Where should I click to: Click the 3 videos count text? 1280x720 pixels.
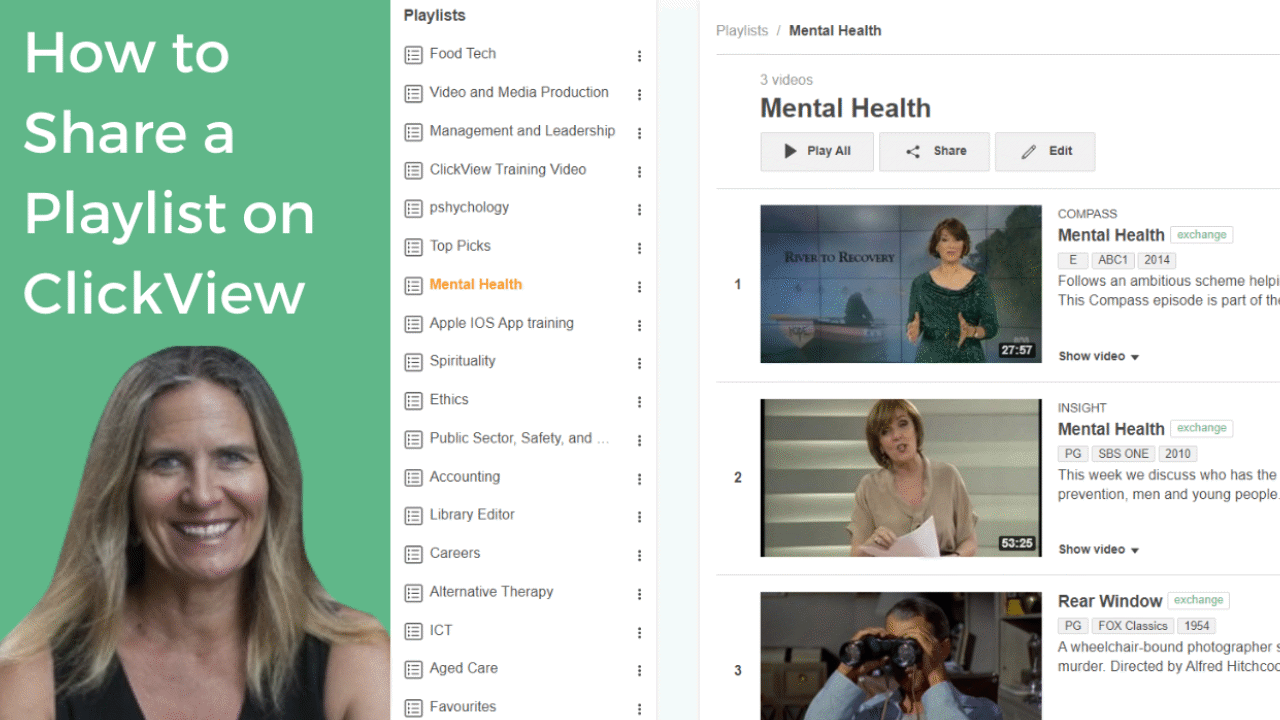click(x=786, y=80)
